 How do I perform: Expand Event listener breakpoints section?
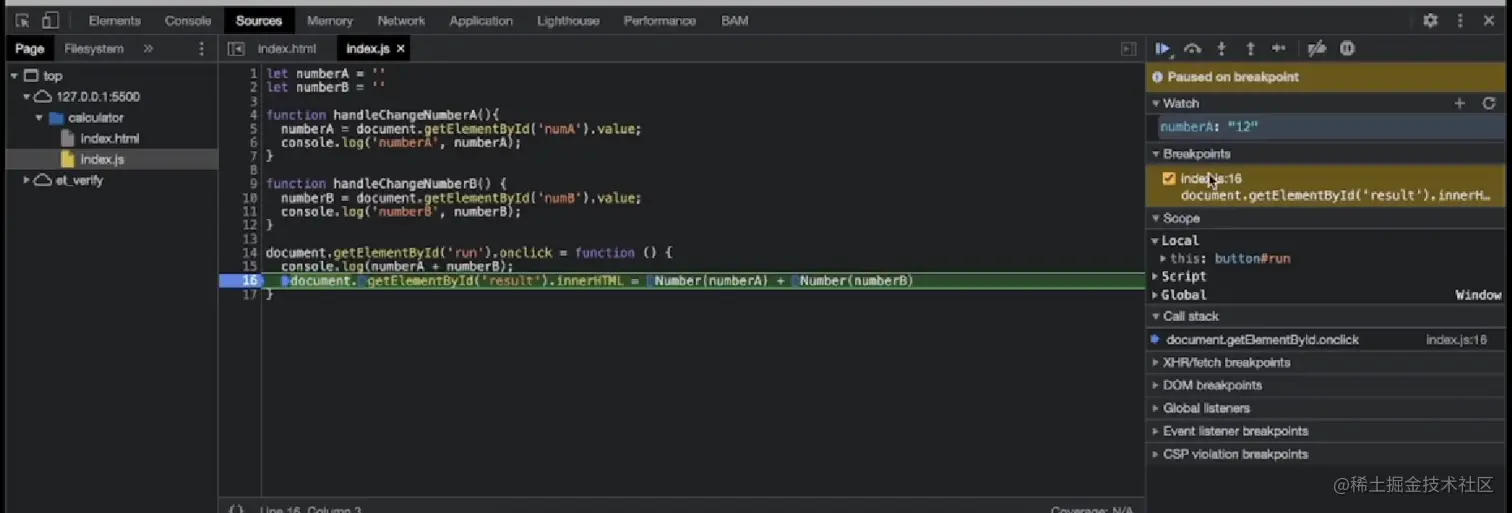(x=1156, y=431)
